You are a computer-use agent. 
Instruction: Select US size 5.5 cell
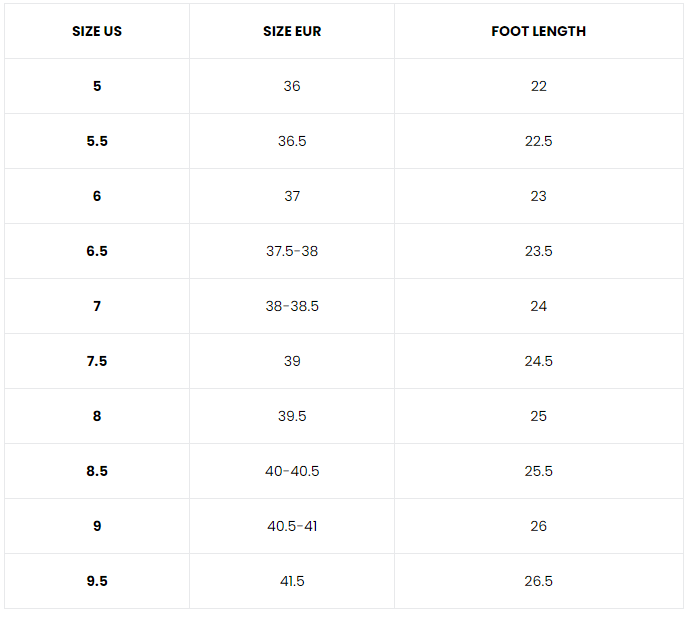[x=97, y=141]
